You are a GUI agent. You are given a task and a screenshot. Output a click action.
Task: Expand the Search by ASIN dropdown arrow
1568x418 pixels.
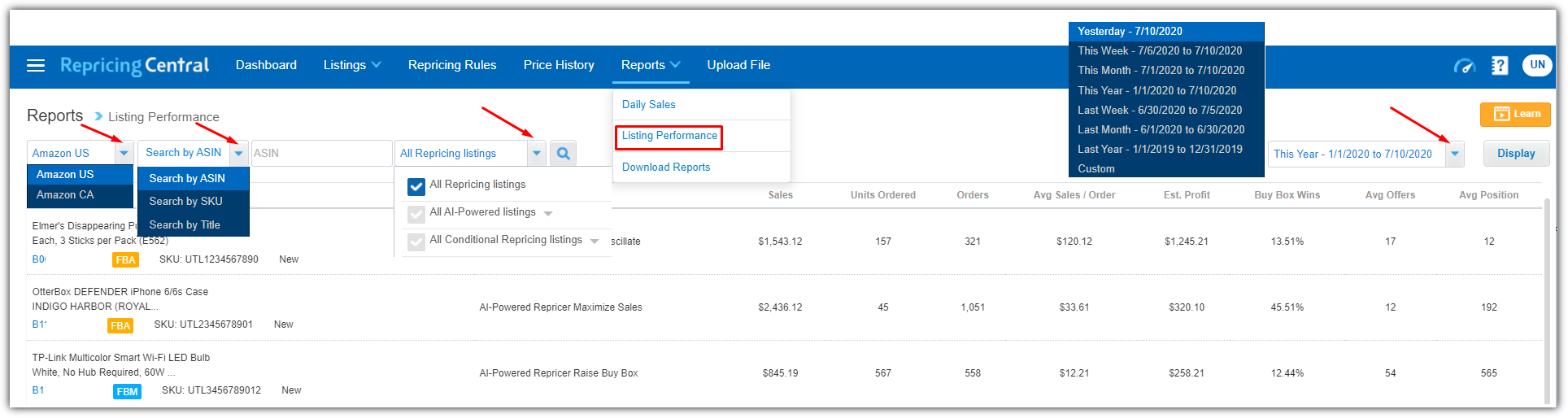click(x=238, y=153)
